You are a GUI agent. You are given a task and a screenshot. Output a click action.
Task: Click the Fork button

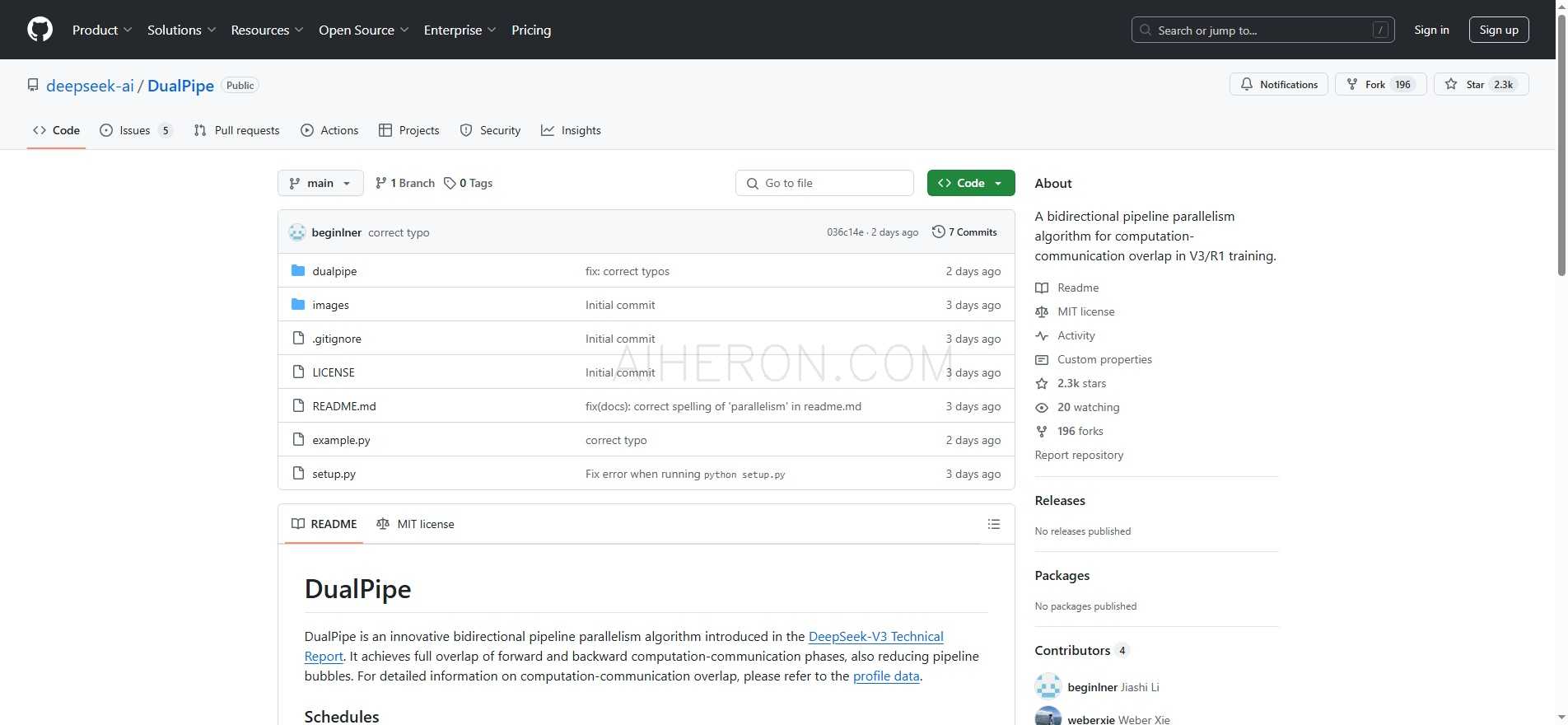point(1381,84)
